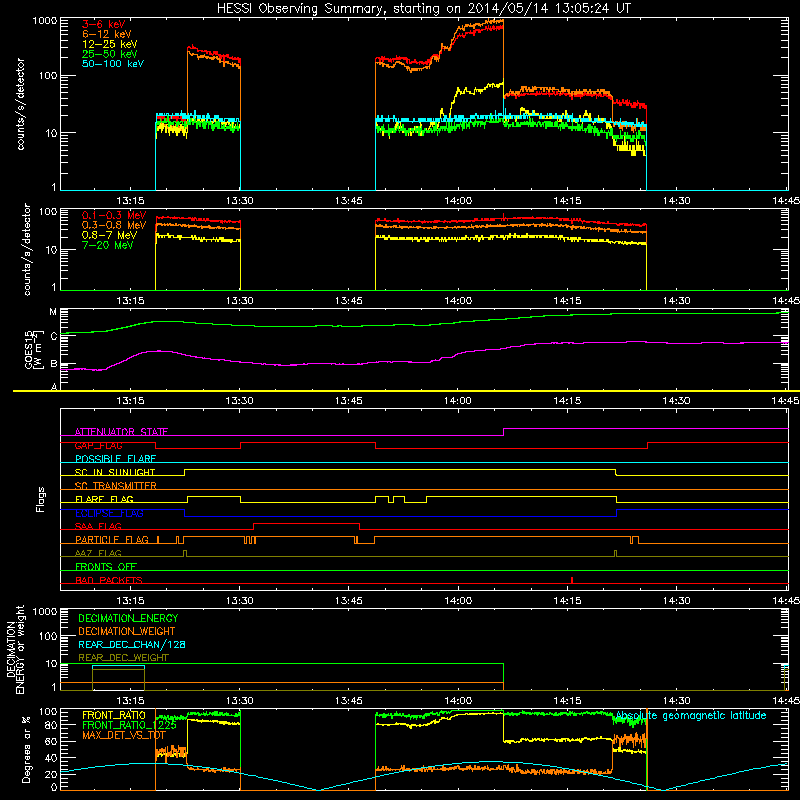This screenshot has height=800, width=800.
Task: Click the Degrees or % axis label
Action: [x=26, y=749]
